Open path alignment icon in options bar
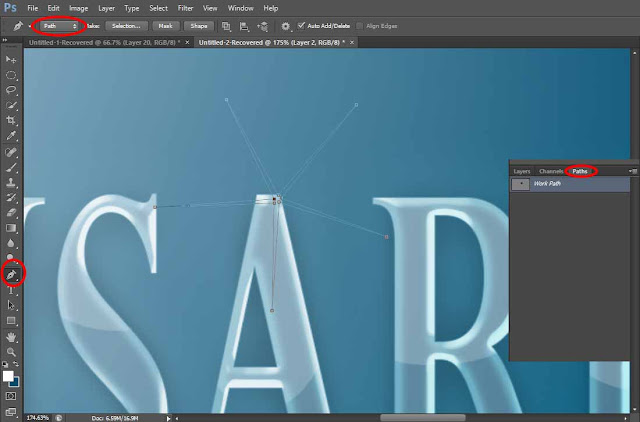The image size is (640, 422). tap(244, 26)
